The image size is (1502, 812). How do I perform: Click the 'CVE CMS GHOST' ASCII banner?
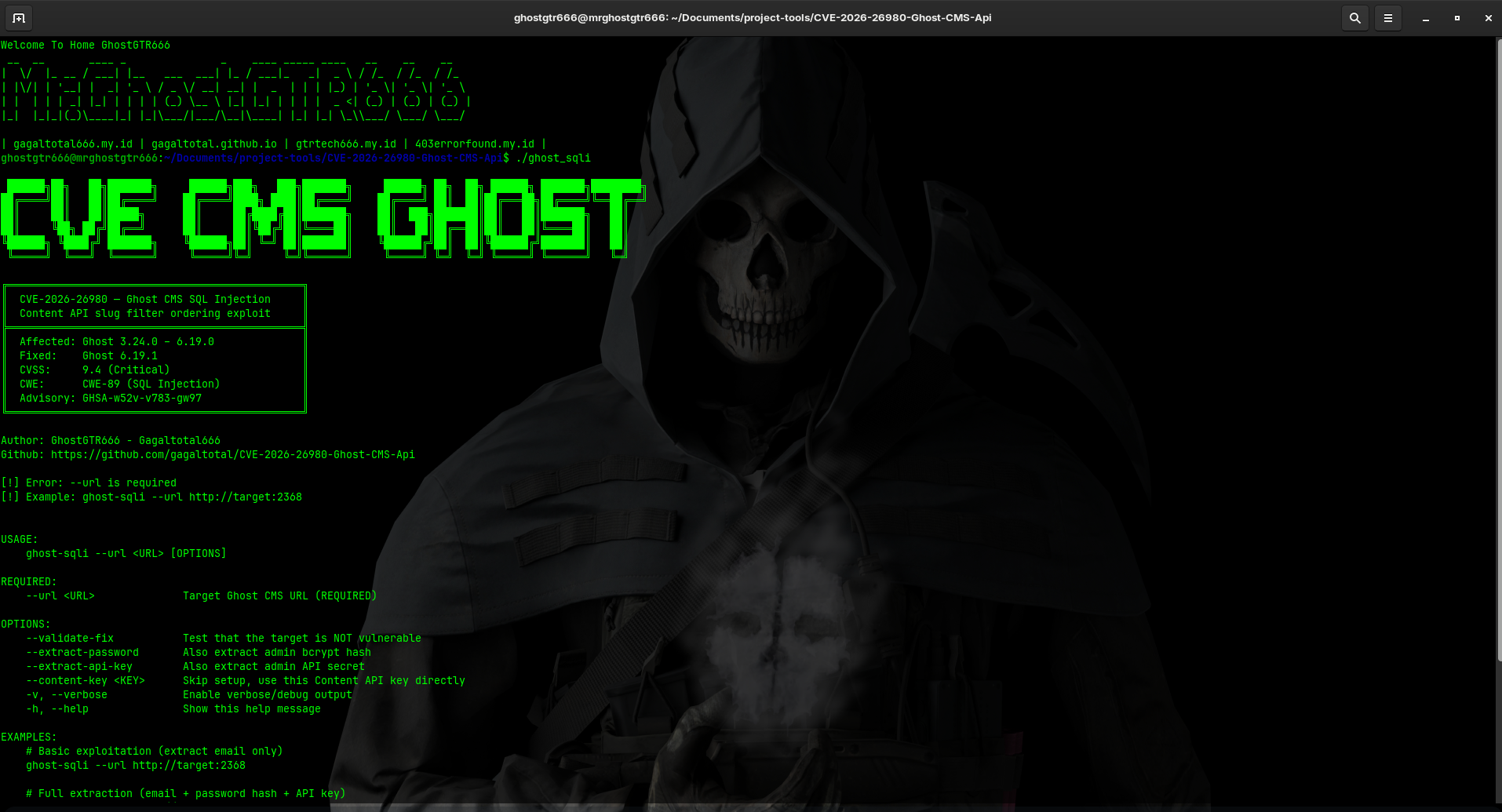[323, 218]
